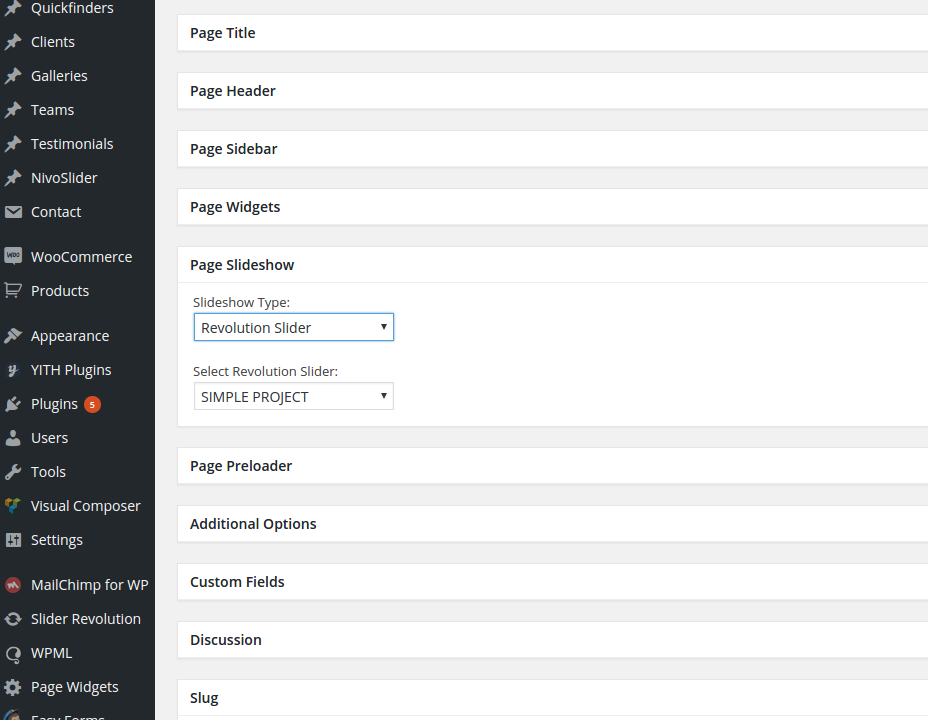Click the Tools wrench icon

click(13, 472)
